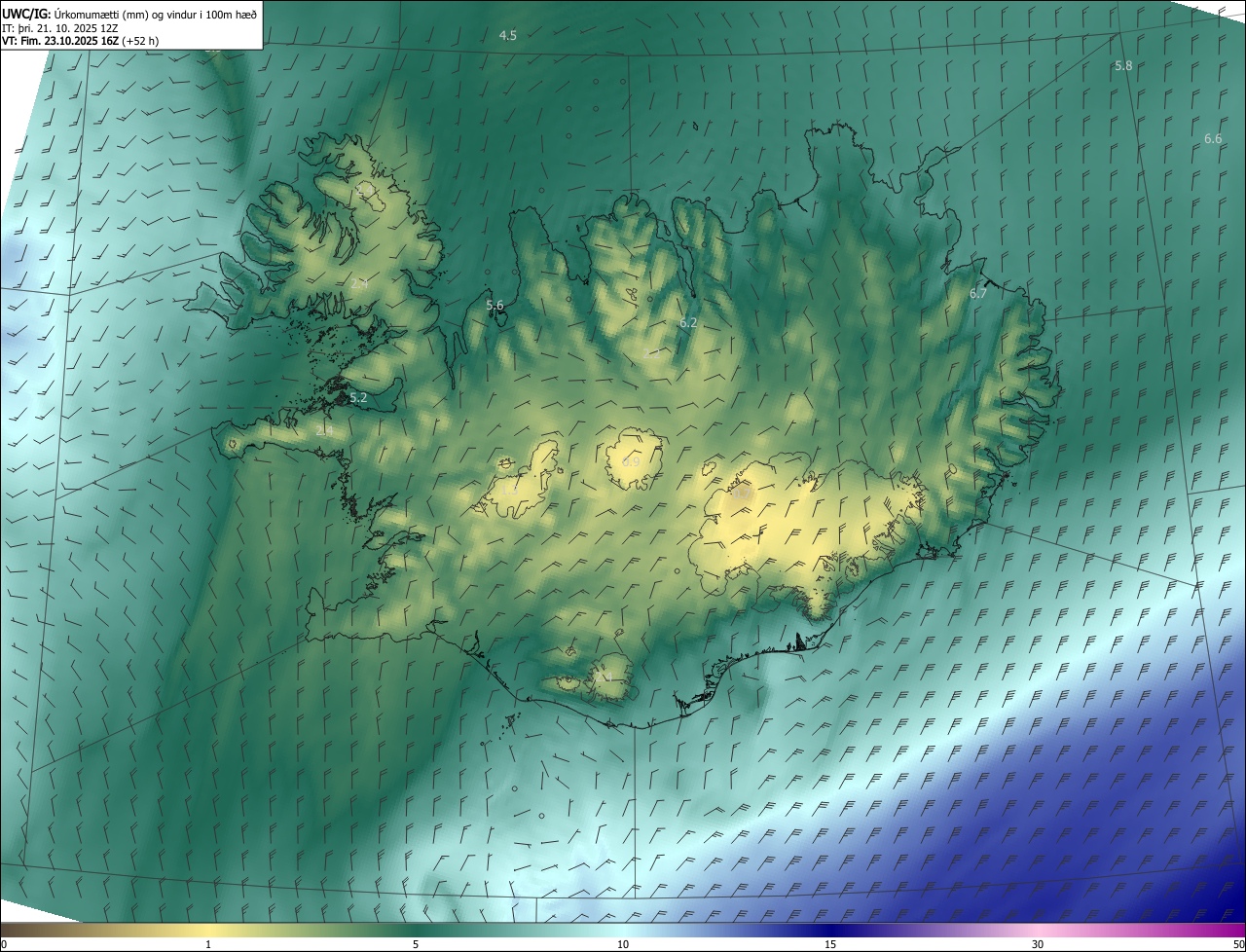The image size is (1246, 952).
Task: Click the colorbar tick label 50
Action: [1237, 944]
